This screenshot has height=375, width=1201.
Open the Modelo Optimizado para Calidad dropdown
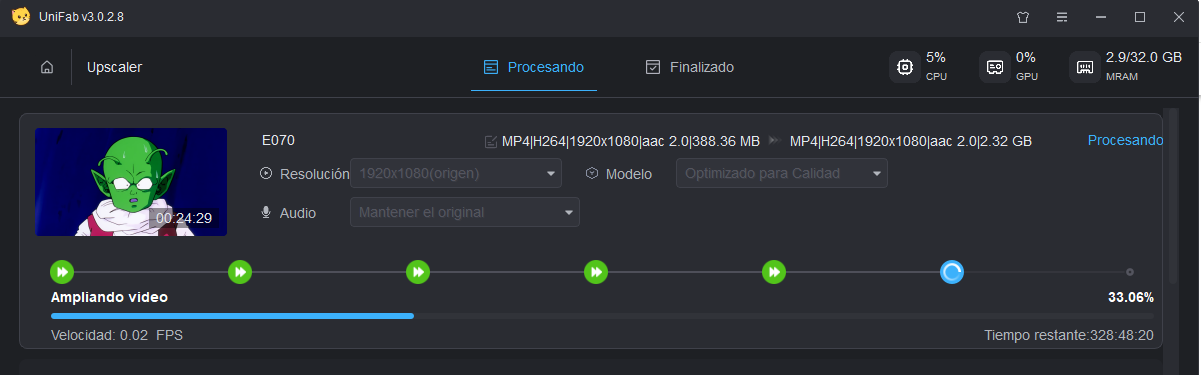click(x=782, y=173)
